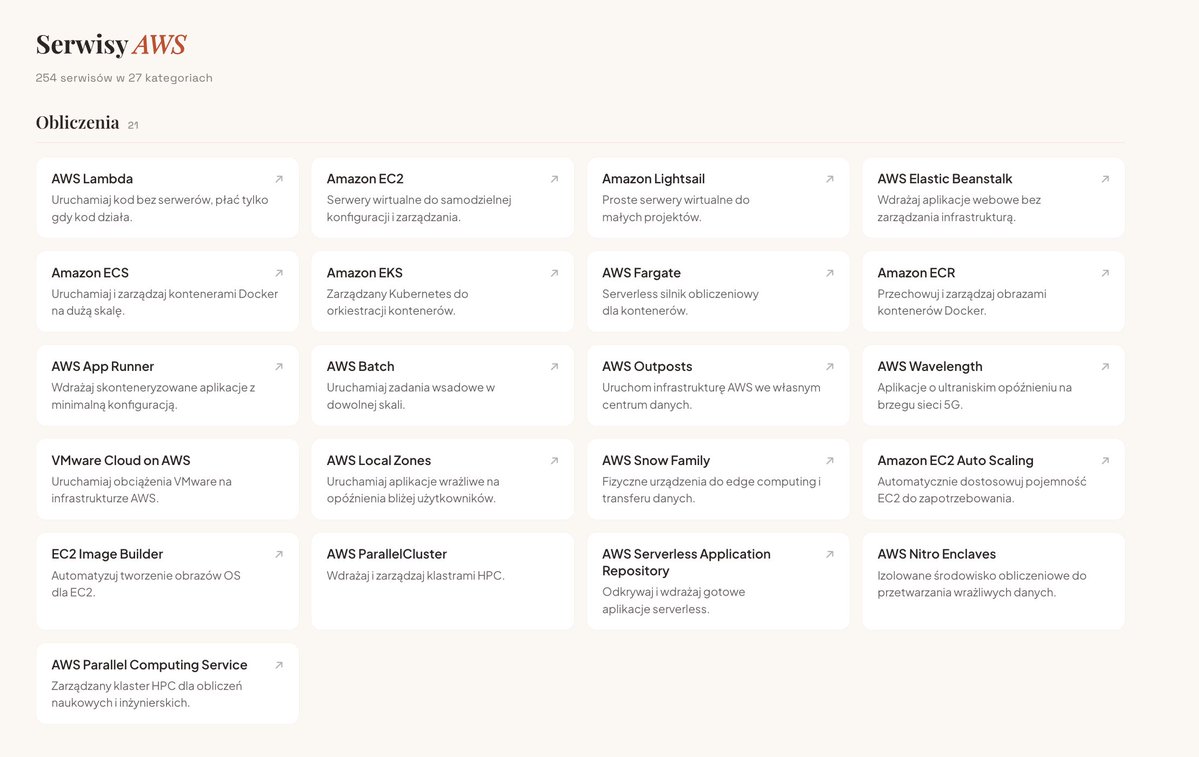The image size is (1199, 757).
Task: Click description 'Automatyzuj tworzenie obrazów OS'
Action: pyautogui.click(x=146, y=576)
